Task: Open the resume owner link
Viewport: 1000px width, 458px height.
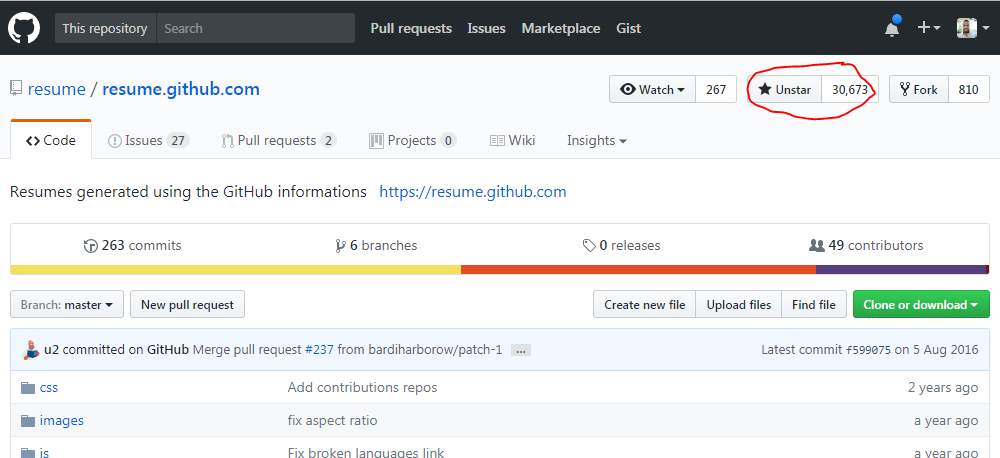Action: click(x=57, y=89)
